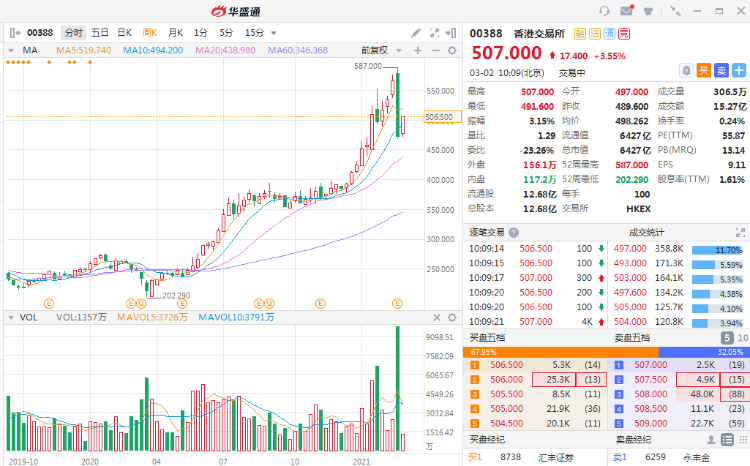
Task: Select ask level 3 price 508.000
Action: [651, 394]
